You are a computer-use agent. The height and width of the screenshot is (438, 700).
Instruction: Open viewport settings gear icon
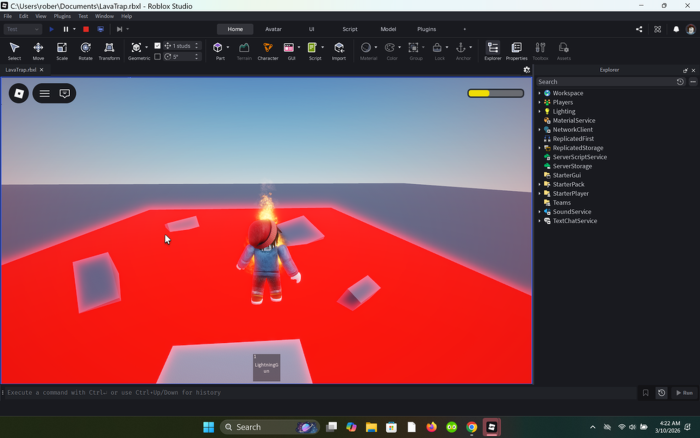(x=527, y=70)
